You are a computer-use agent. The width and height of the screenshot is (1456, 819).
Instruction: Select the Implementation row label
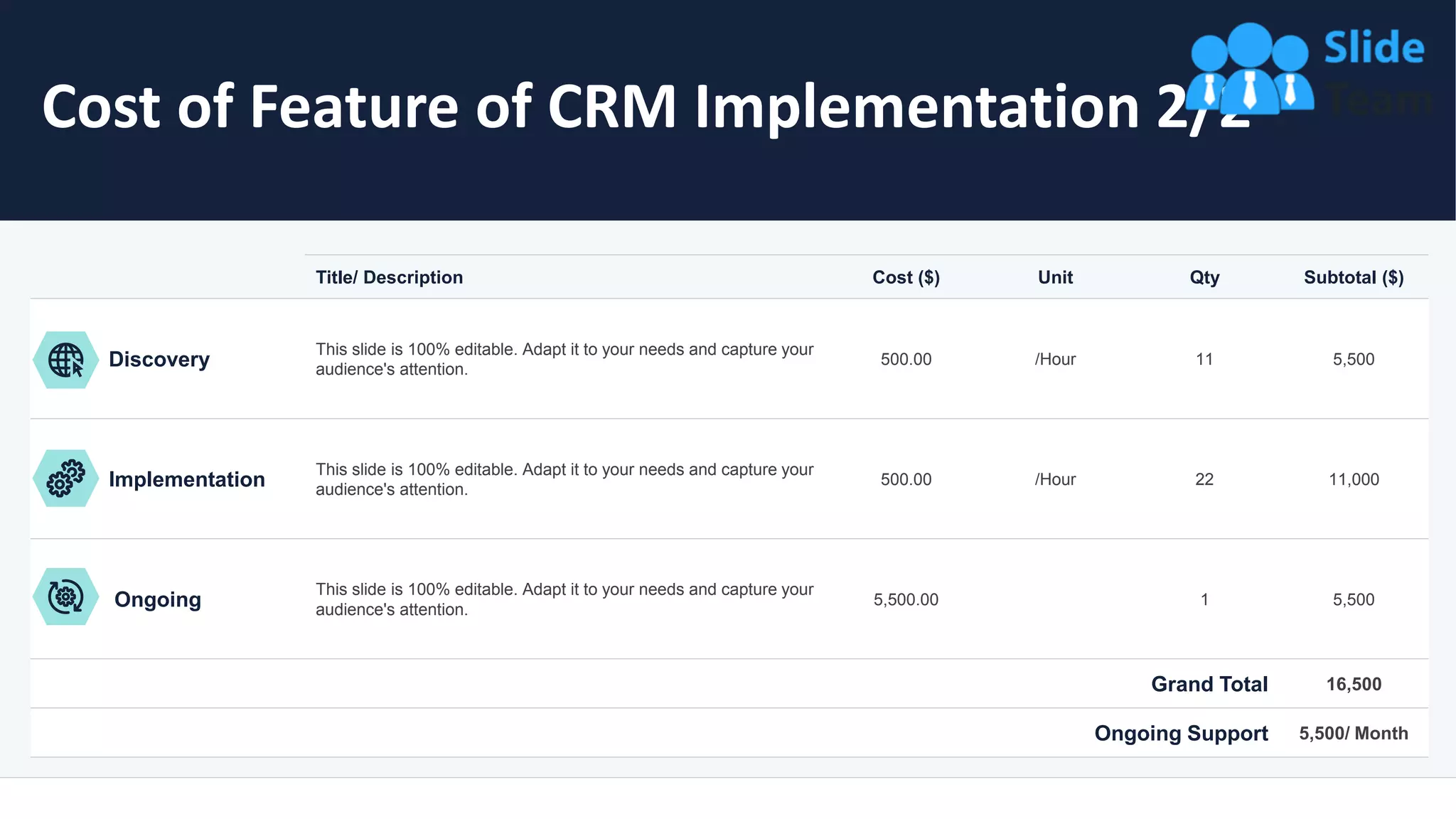click(187, 480)
